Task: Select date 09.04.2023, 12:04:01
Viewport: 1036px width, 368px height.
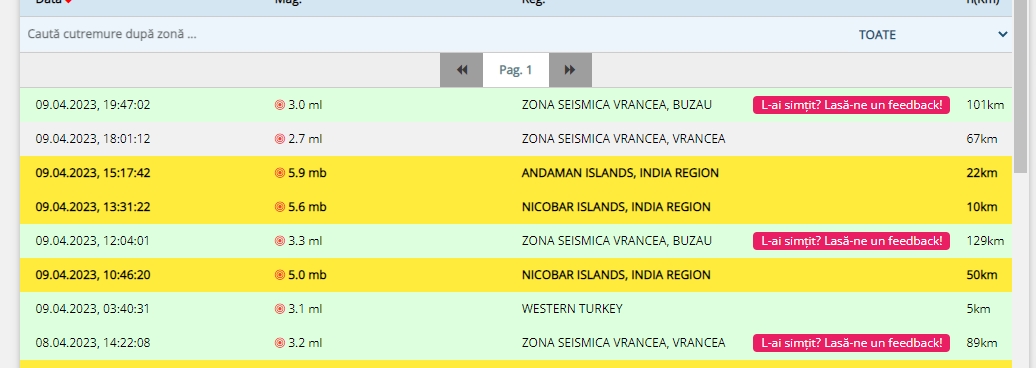Action: 93,241
